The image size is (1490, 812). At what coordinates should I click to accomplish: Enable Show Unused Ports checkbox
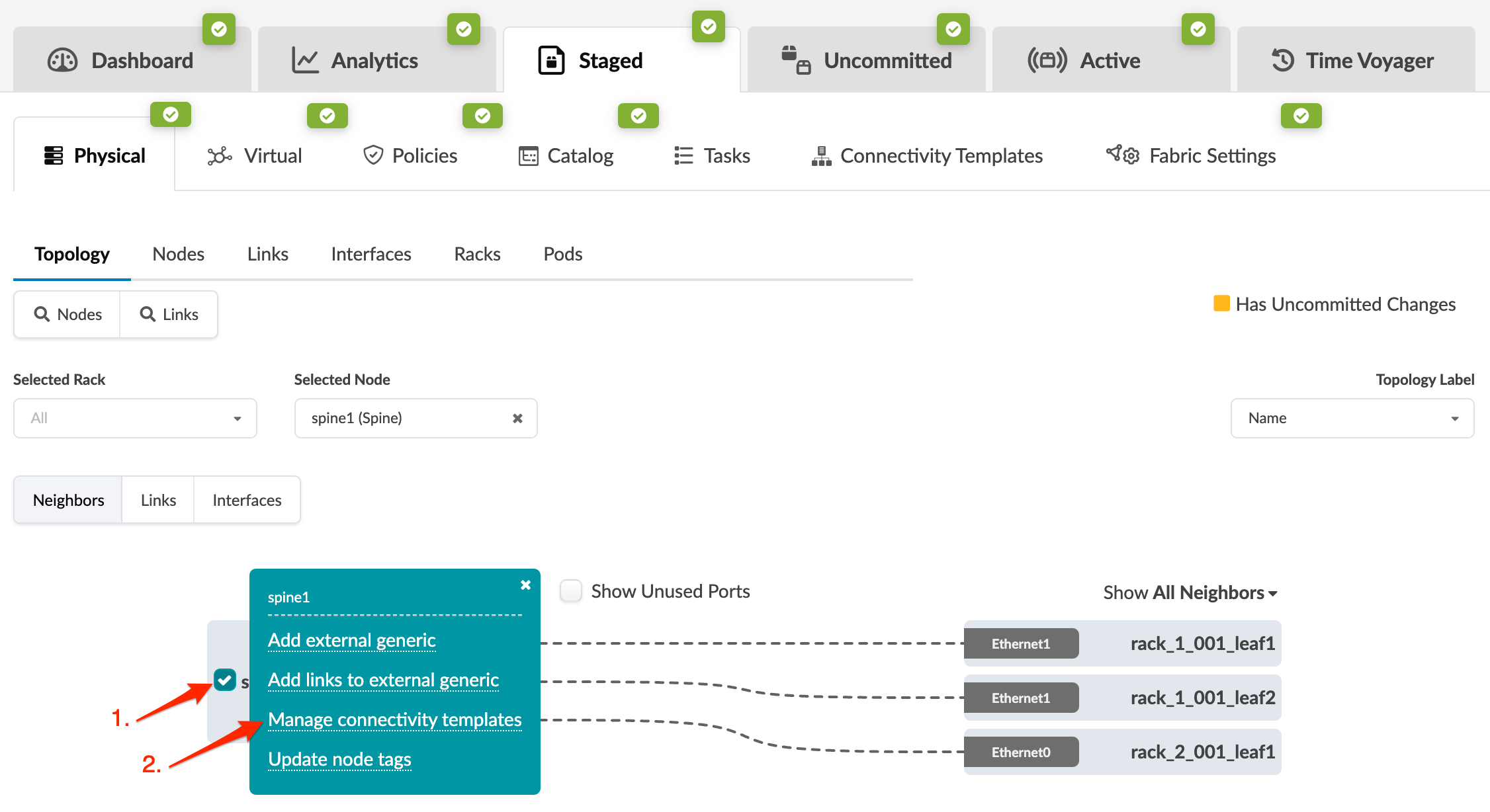click(x=571, y=590)
